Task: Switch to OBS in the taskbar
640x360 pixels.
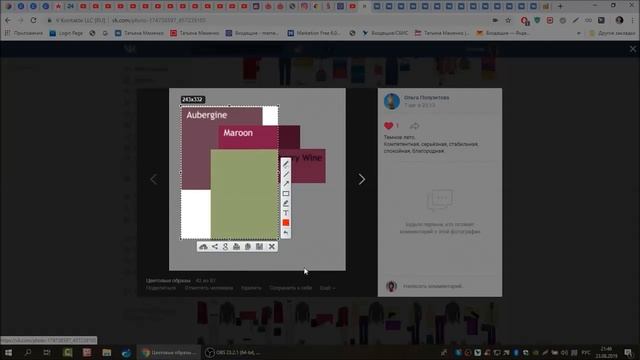Action: click(x=233, y=352)
